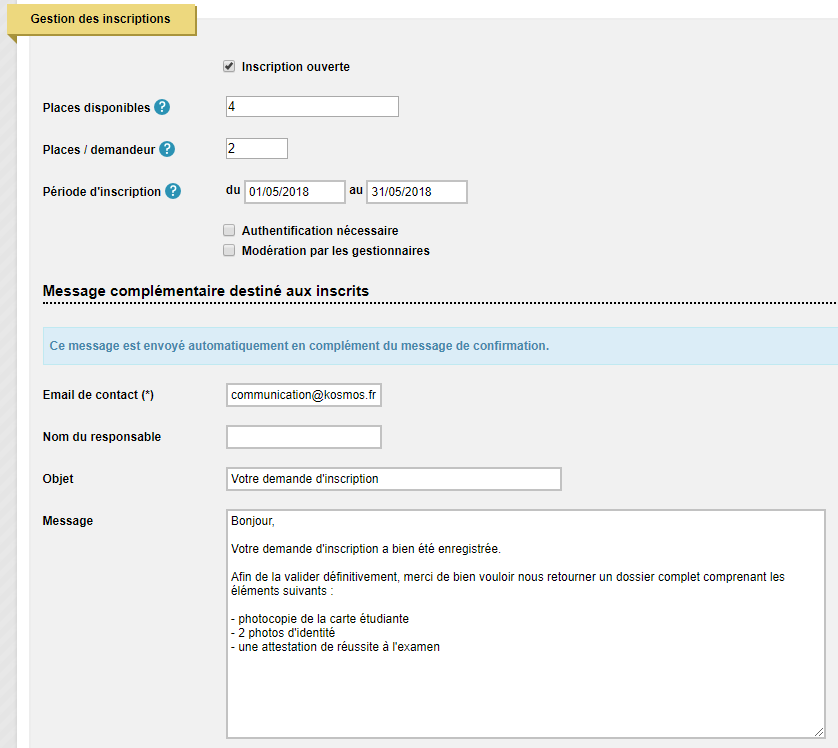Screen dimensions: 838x748
Task: Select the Gestion des inscriptions tab
Action: [x=101, y=19]
